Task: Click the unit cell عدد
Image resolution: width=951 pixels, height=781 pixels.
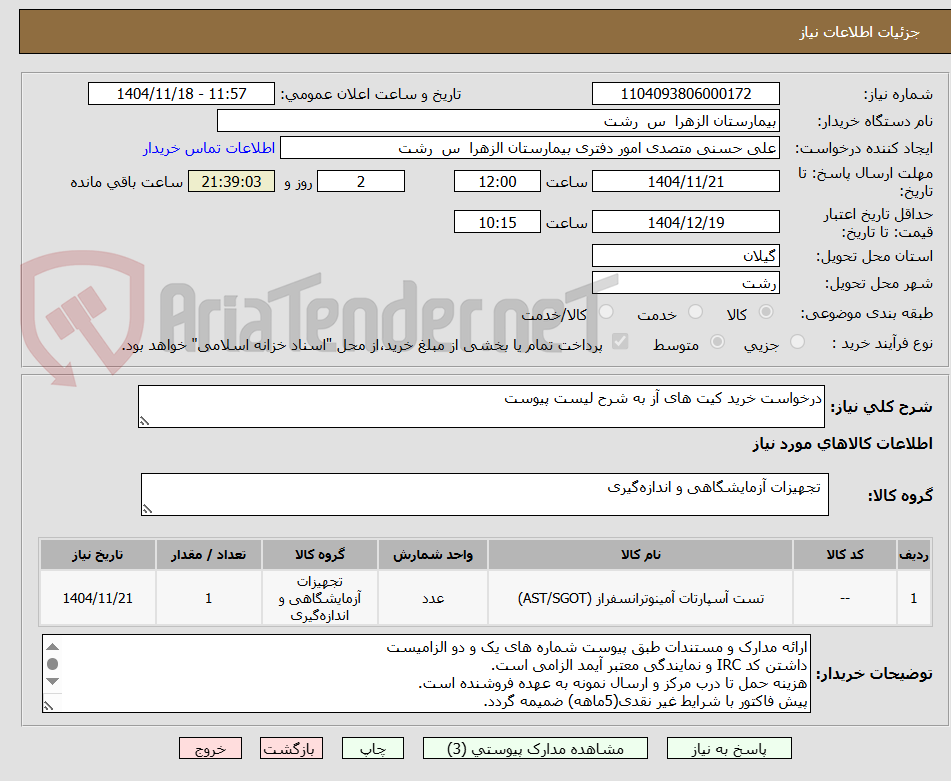Action: pos(433,598)
